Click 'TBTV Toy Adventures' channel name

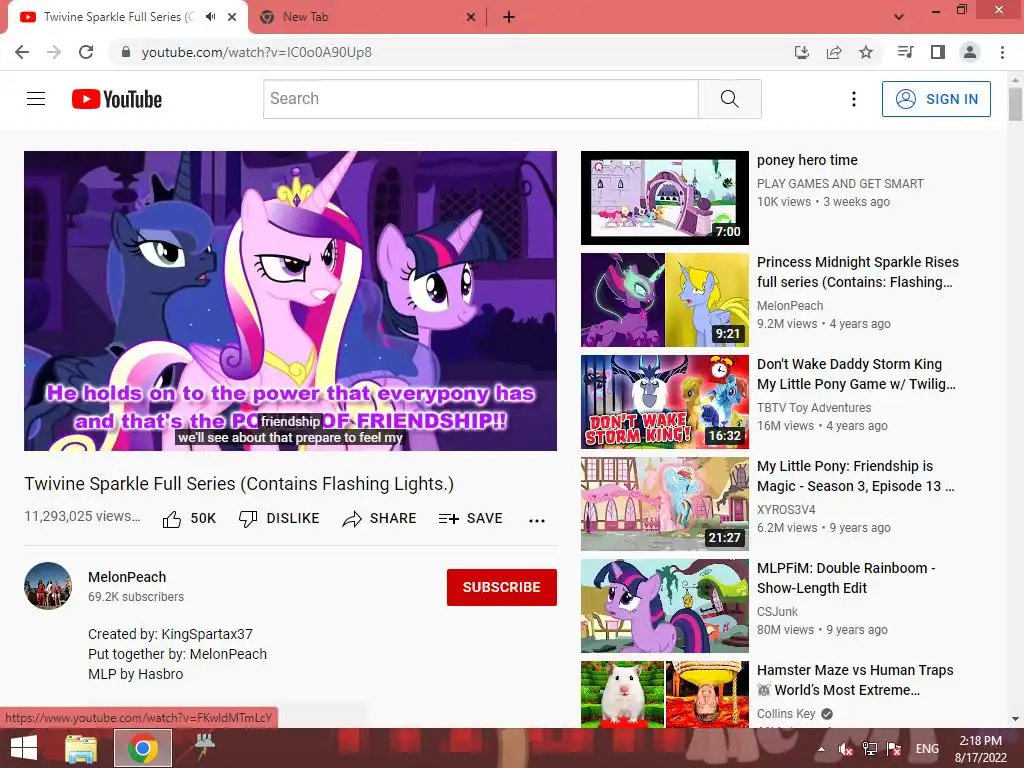(814, 408)
